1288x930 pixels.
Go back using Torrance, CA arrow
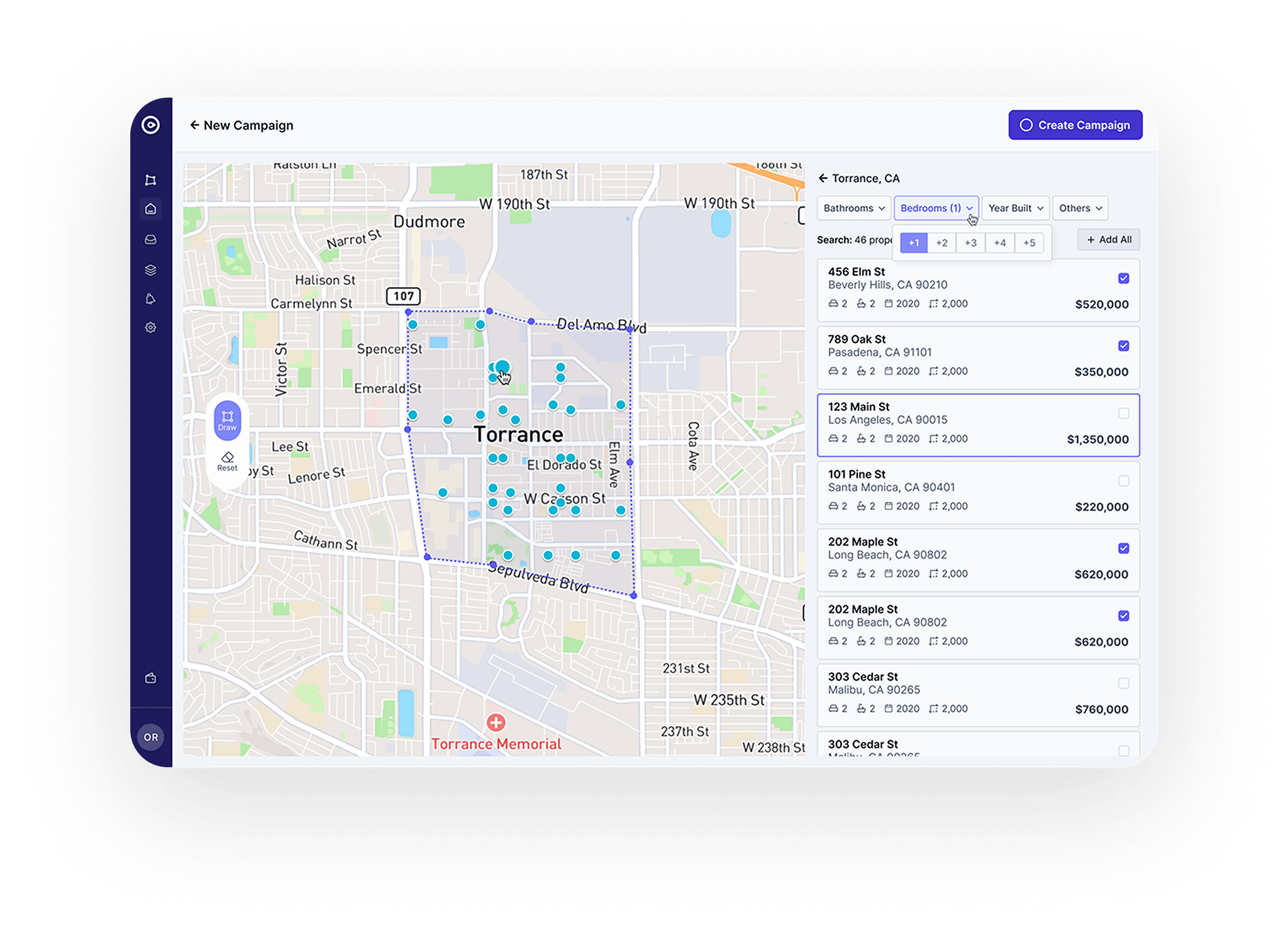[823, 178]
